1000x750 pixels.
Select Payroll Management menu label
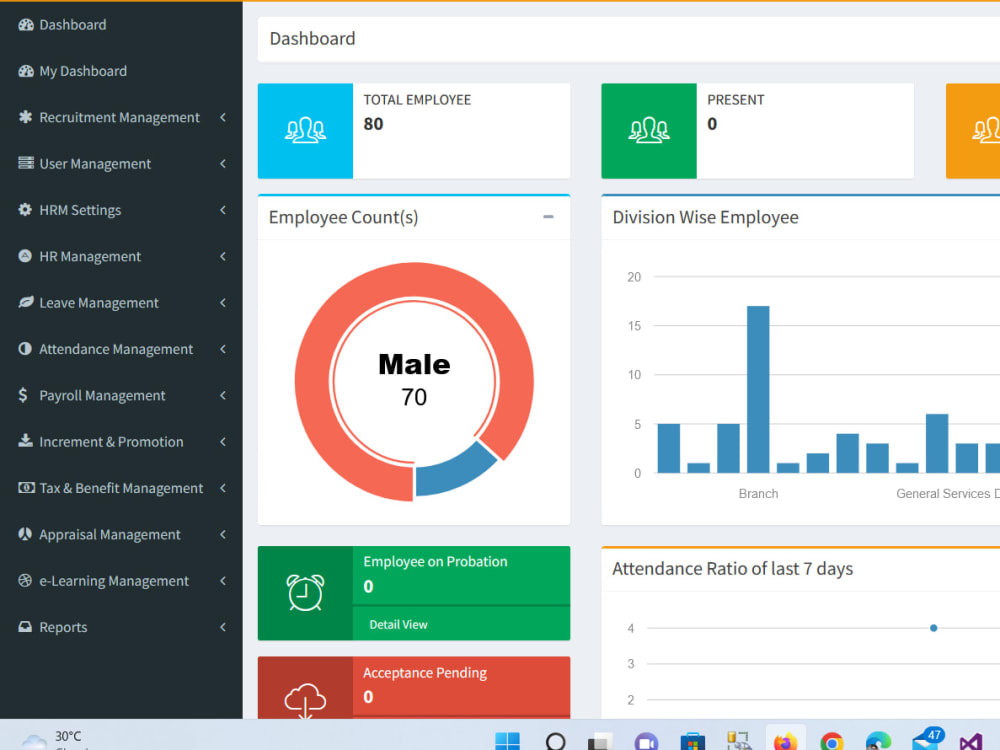(102, 395)
